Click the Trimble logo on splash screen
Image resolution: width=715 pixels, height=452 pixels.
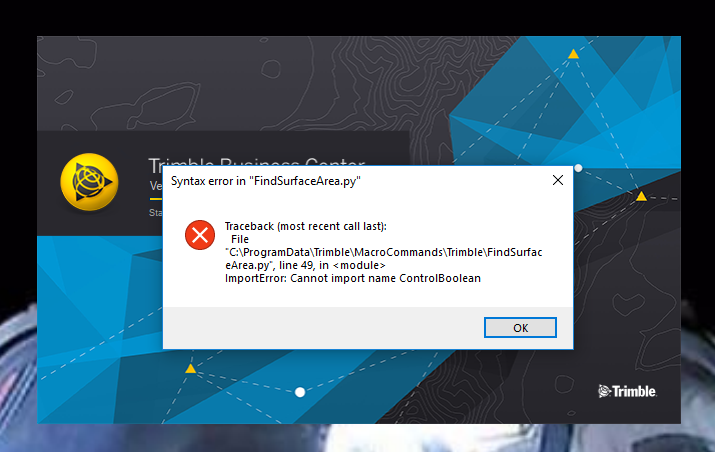[627, 391]
